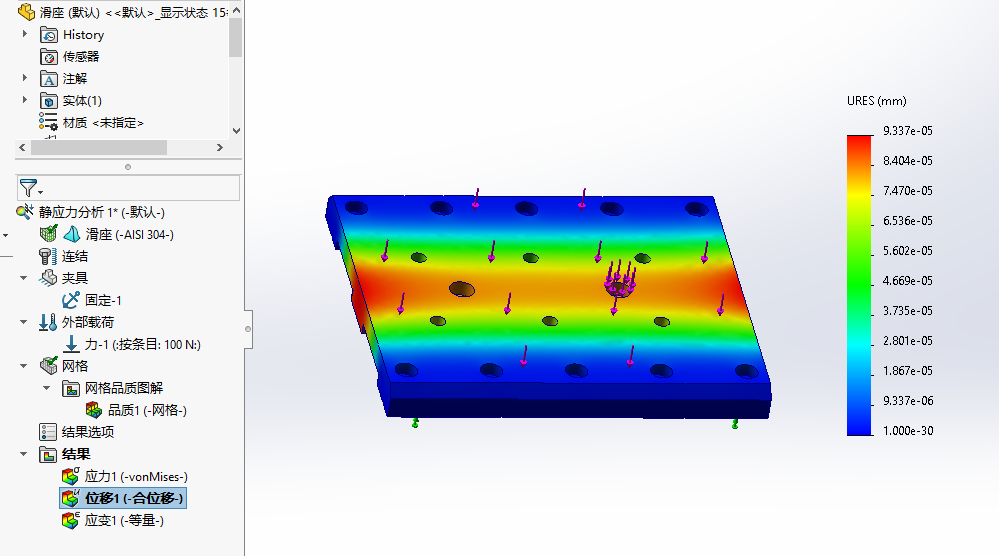The height and width of the screenshot is (556, 999).
Task: Click legend minimum value 1.000e-30
Action: click(x=908, y=431)
